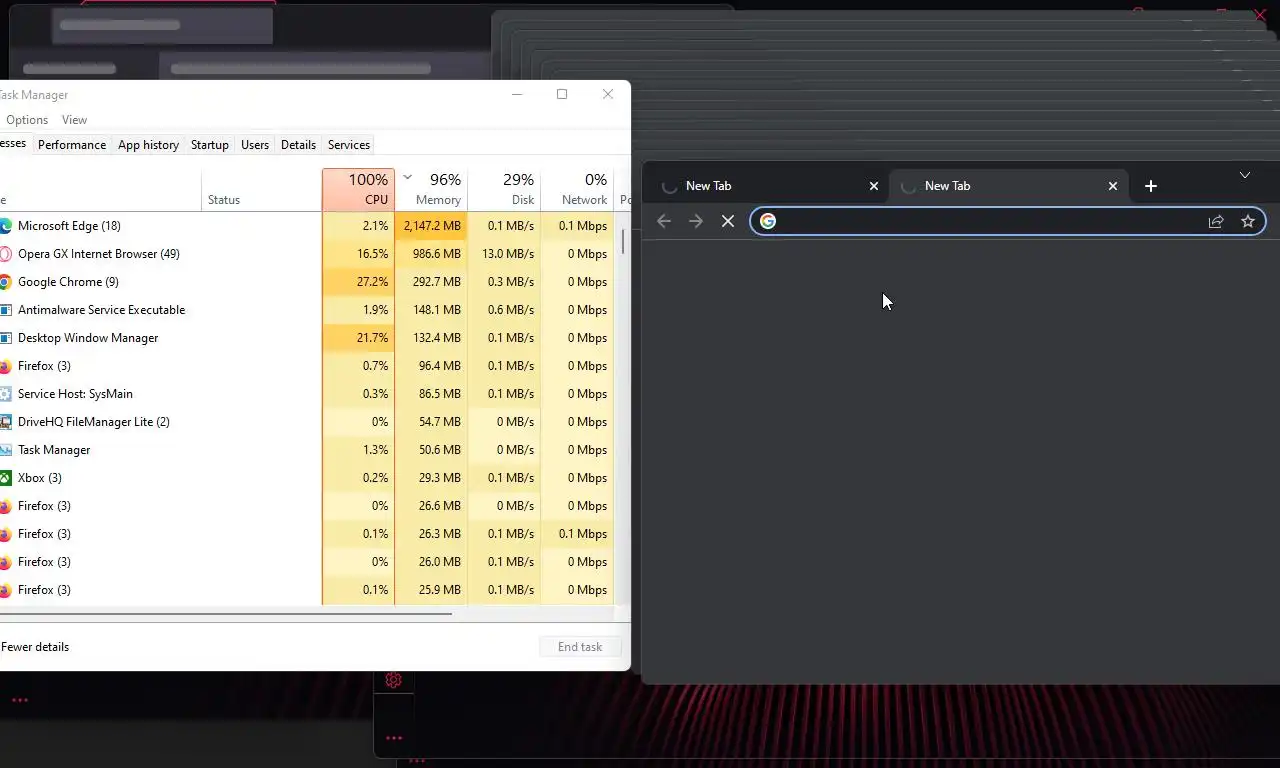
Task: Switch to the App history tab
Action: [x=148, y=145]
